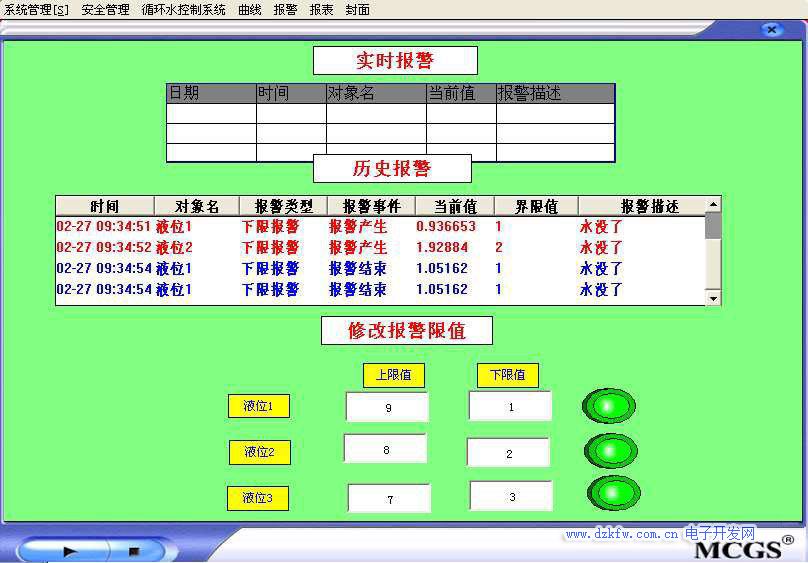Open the 循环水控制系统 menu
This screenshot has height=563, width=808.
point(183,10)
